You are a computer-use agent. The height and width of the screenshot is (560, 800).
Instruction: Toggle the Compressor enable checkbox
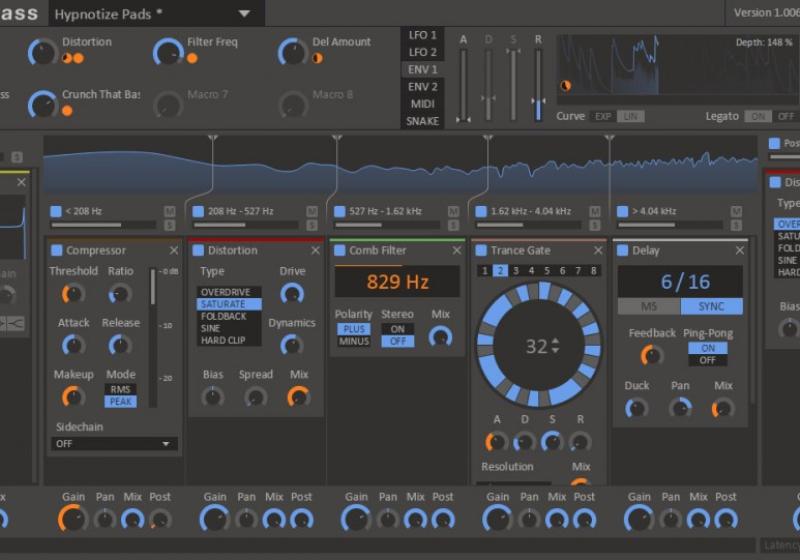pos(57,250)
